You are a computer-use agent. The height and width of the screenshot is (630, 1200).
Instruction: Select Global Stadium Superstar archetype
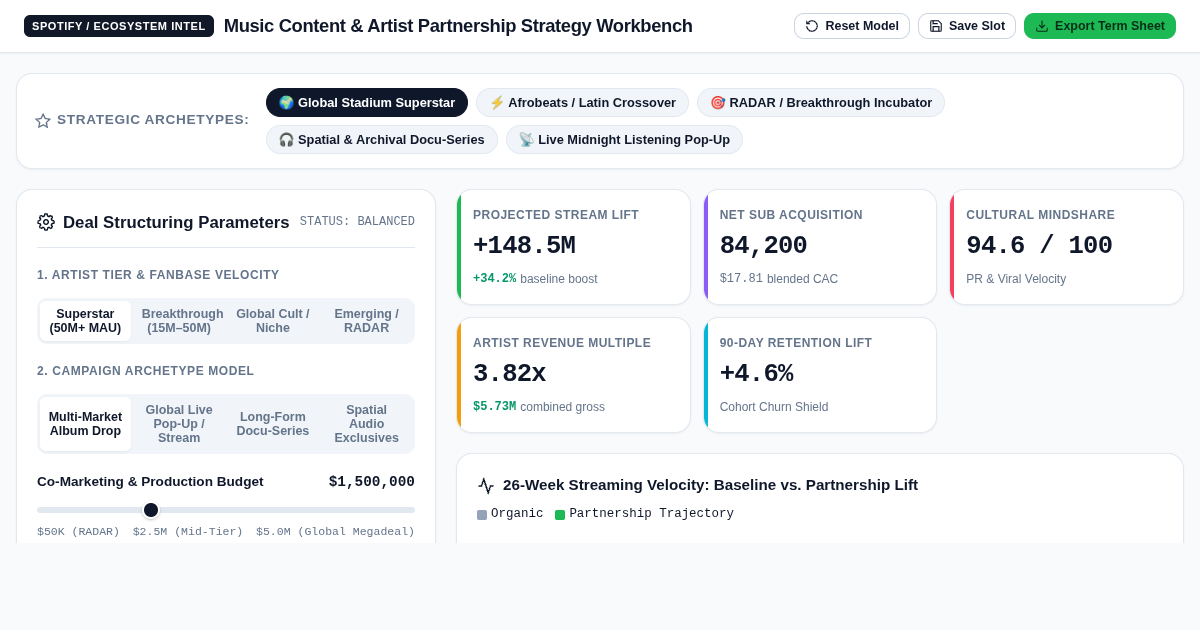click(x=367, y=102)
